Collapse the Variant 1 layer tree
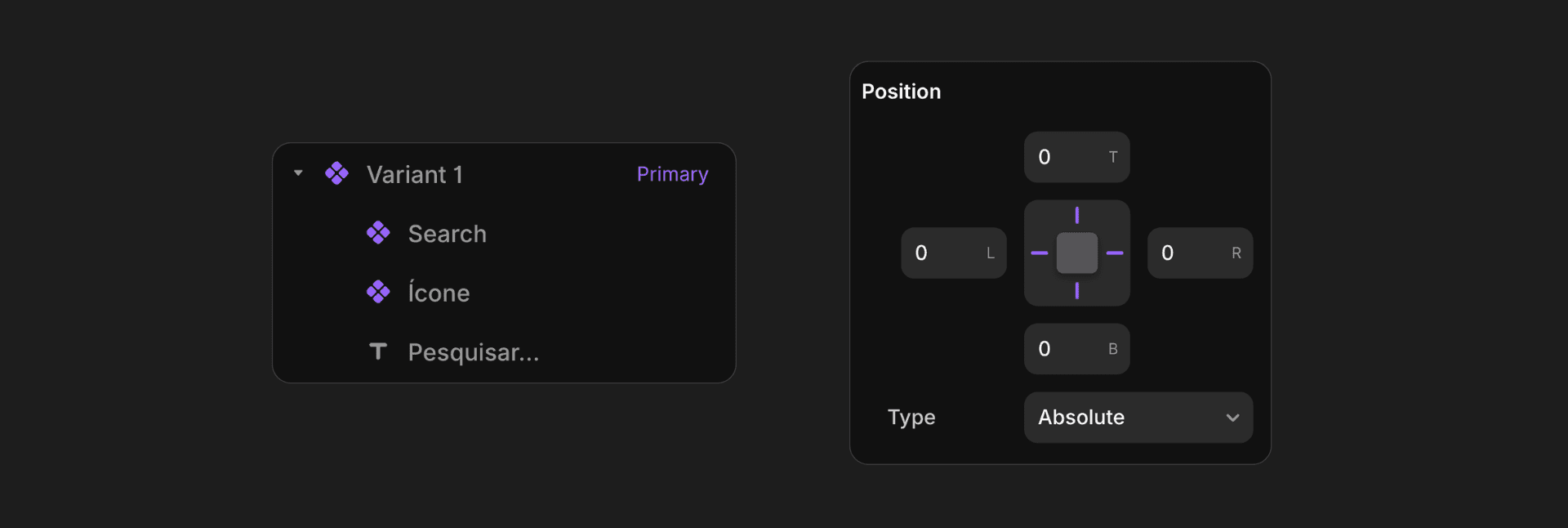 click(x=298, y=173)
